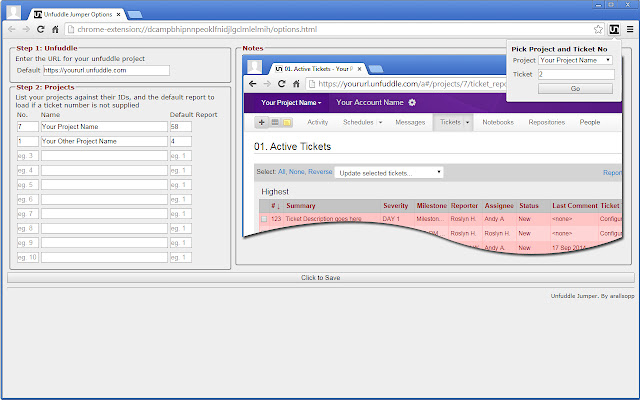The image size is (640, 400).
Task: Sort by the Summary column header
Action: (x=301, y=206)
